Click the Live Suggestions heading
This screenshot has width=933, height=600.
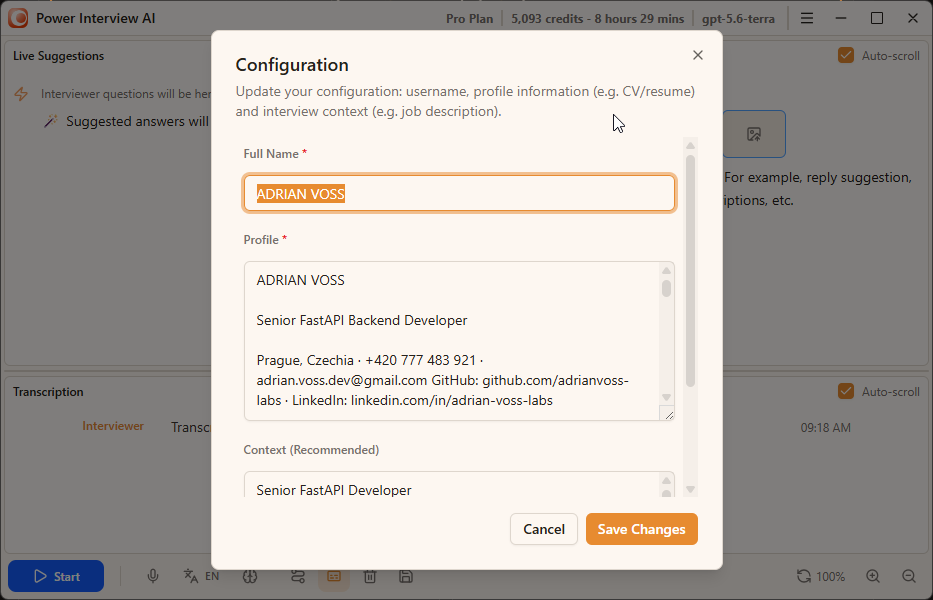click(x=58, y=56)
